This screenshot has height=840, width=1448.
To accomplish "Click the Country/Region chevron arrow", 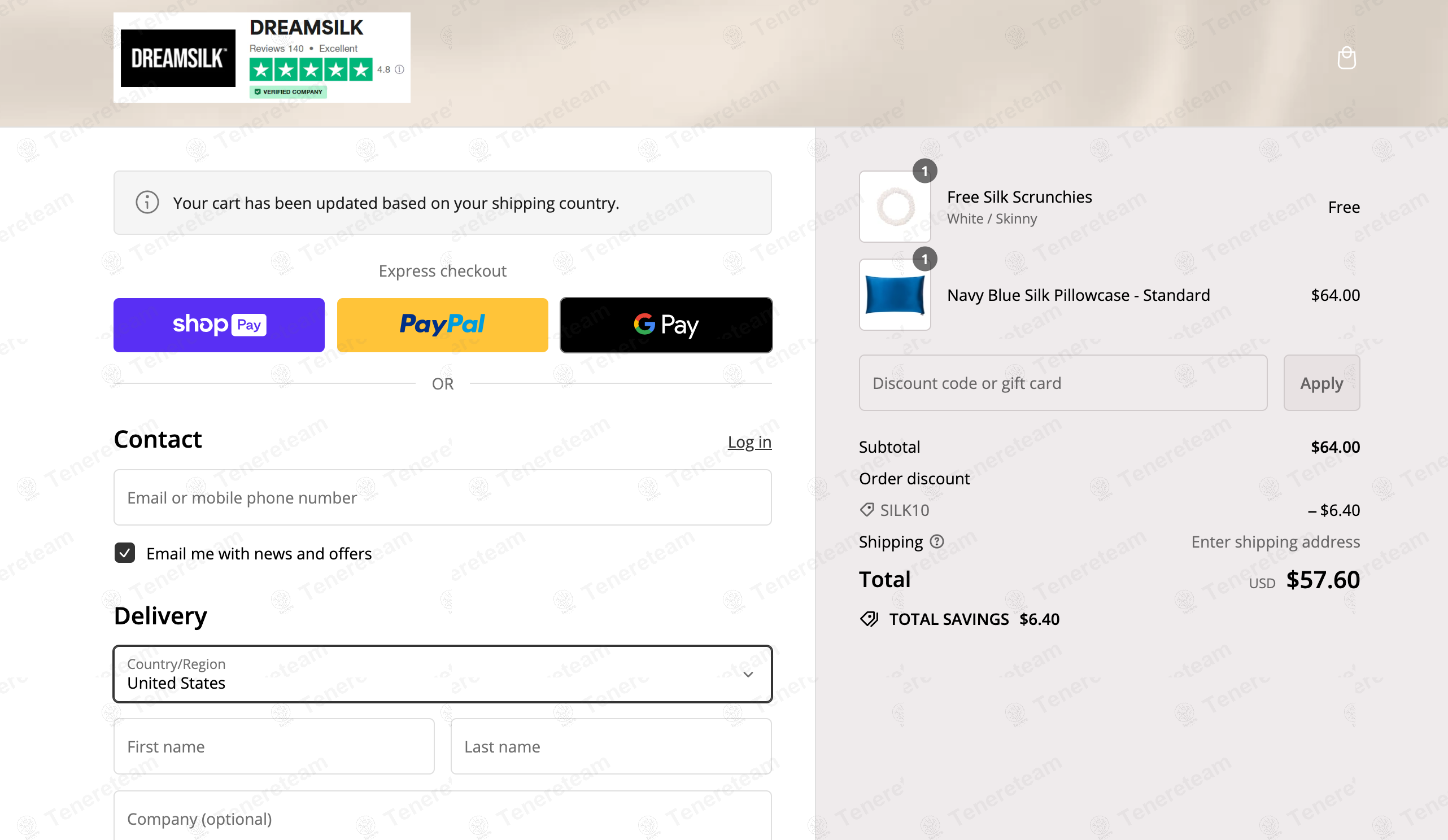I will coord(748,675).
